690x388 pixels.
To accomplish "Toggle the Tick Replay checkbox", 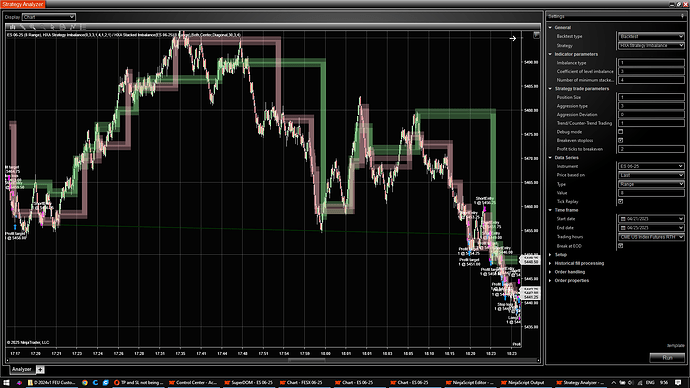I will (620, 201).
